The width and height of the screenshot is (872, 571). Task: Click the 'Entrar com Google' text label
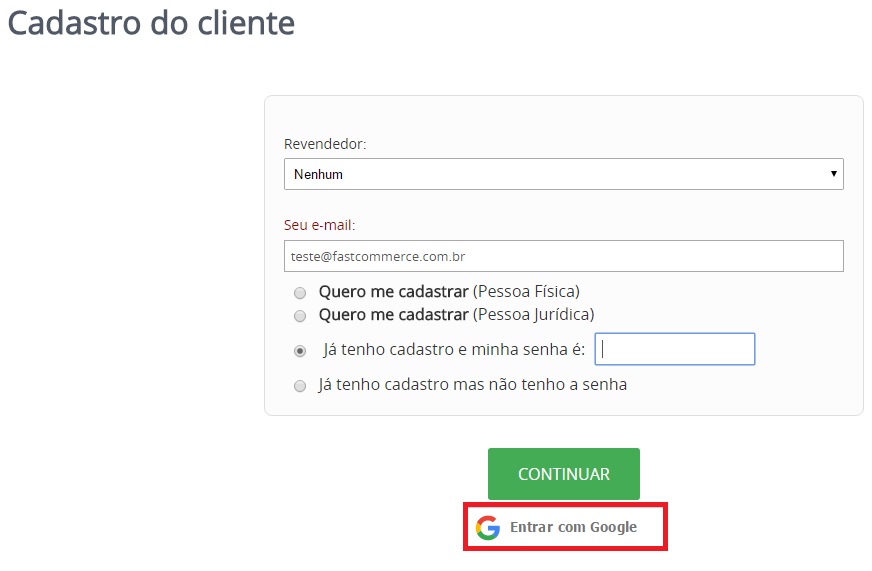[573, 527]
